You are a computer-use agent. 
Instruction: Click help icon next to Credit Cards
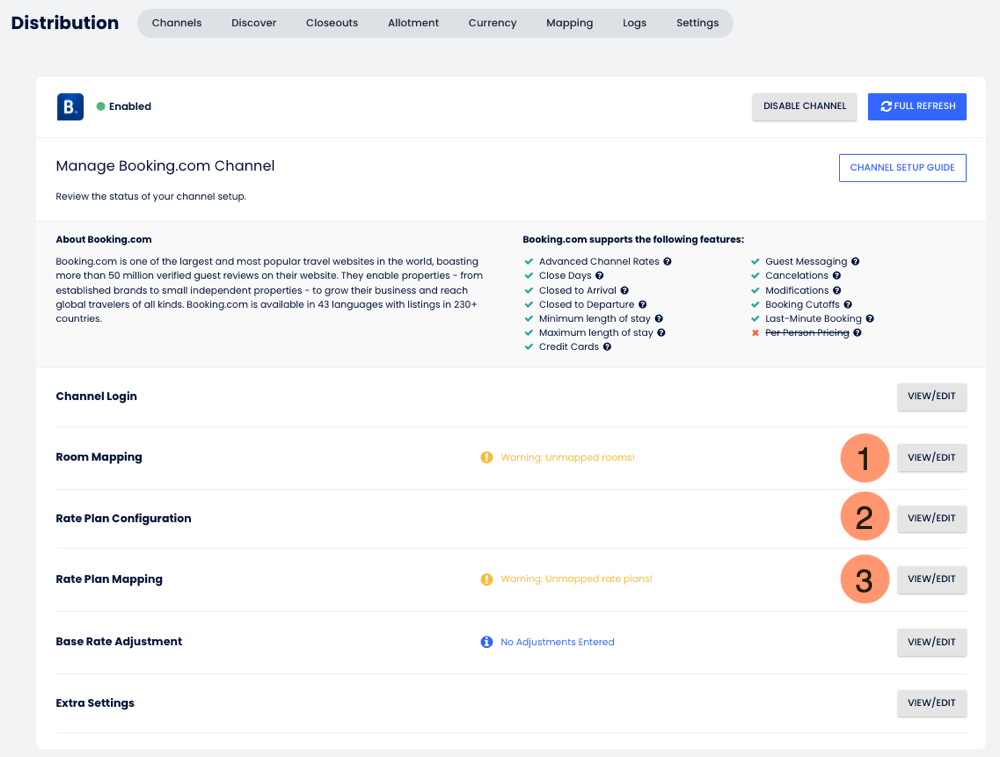coord(607,347)
